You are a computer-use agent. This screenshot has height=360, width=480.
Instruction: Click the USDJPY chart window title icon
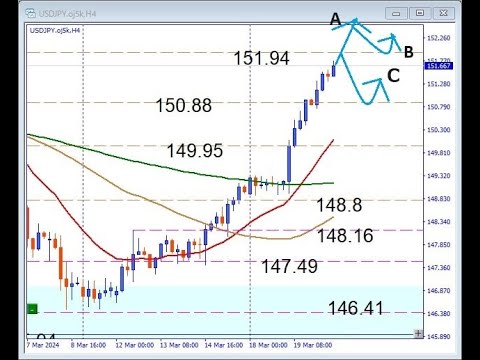point(30,13)
